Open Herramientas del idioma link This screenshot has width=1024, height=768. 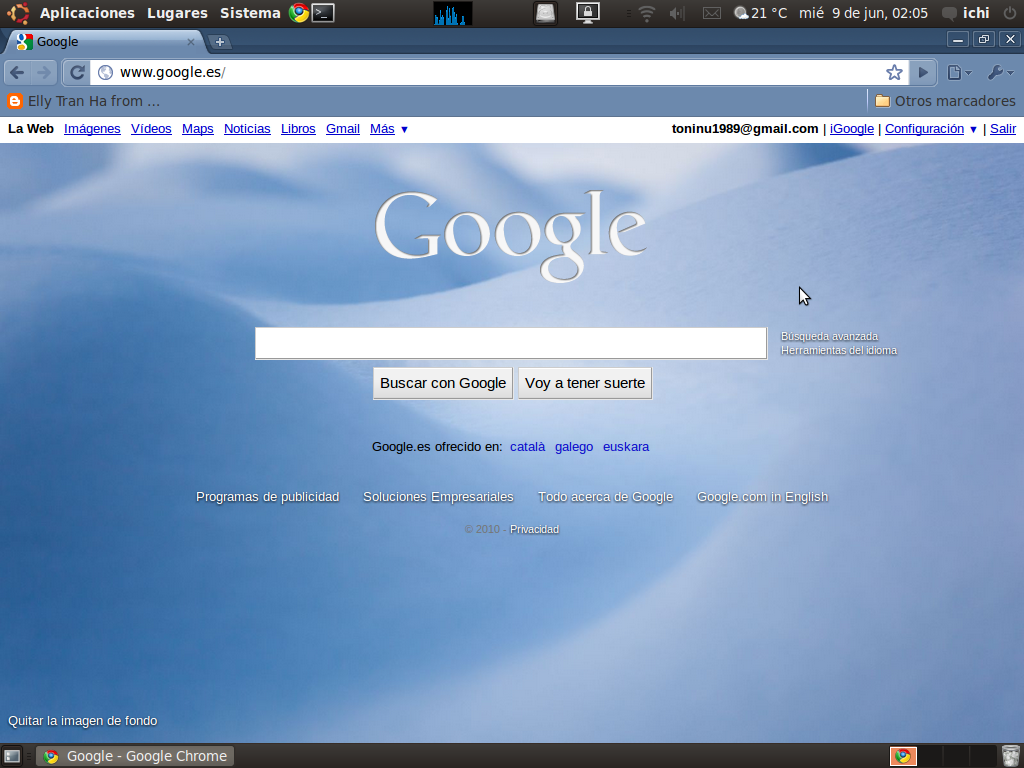[x=839, y=351]
